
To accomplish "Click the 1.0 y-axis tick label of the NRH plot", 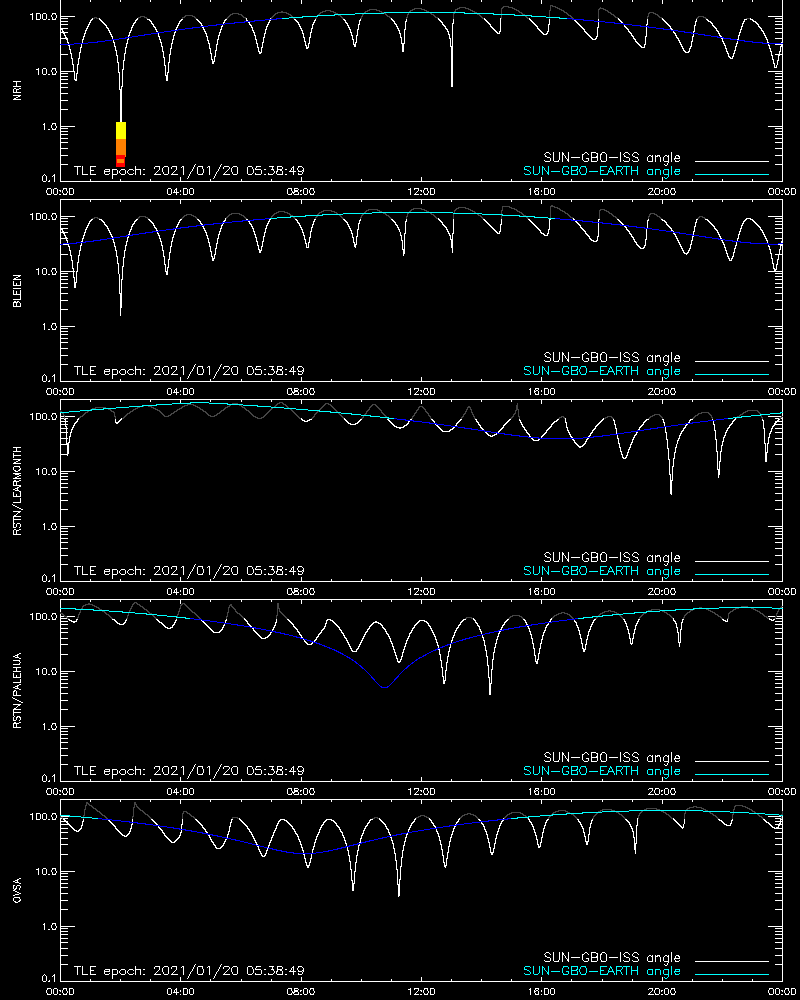I will tap(48, 126).
